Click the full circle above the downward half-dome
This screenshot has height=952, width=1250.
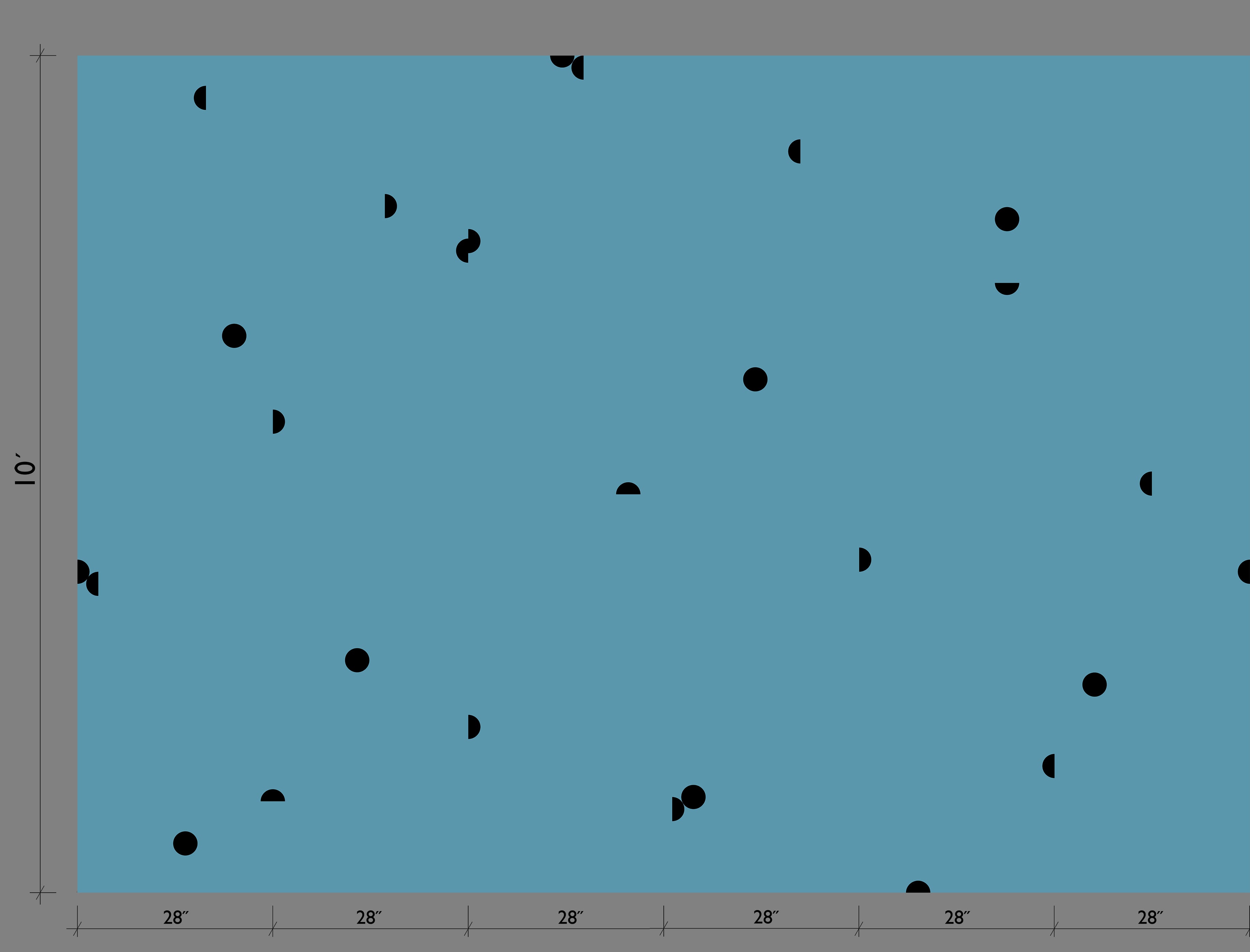(x=1007, y=219)
